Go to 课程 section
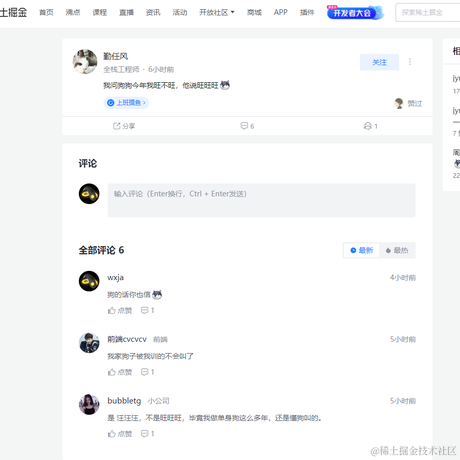The image size is (460, 460). [99, 13]
